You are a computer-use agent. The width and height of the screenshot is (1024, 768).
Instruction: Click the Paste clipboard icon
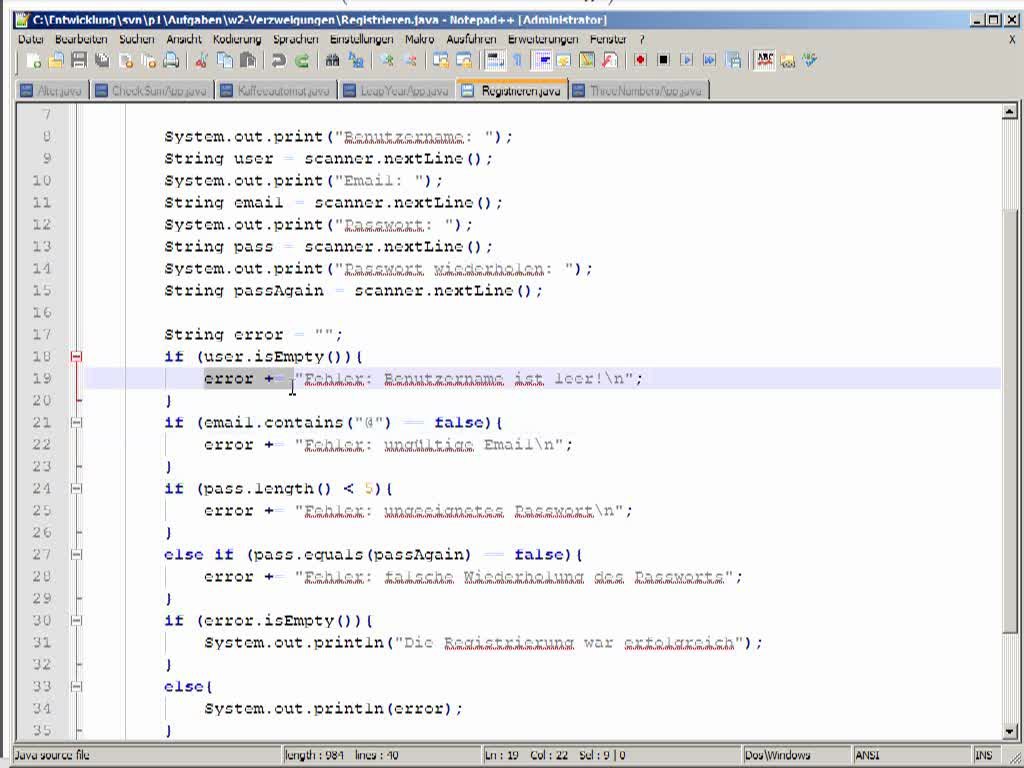coord(248,61)
